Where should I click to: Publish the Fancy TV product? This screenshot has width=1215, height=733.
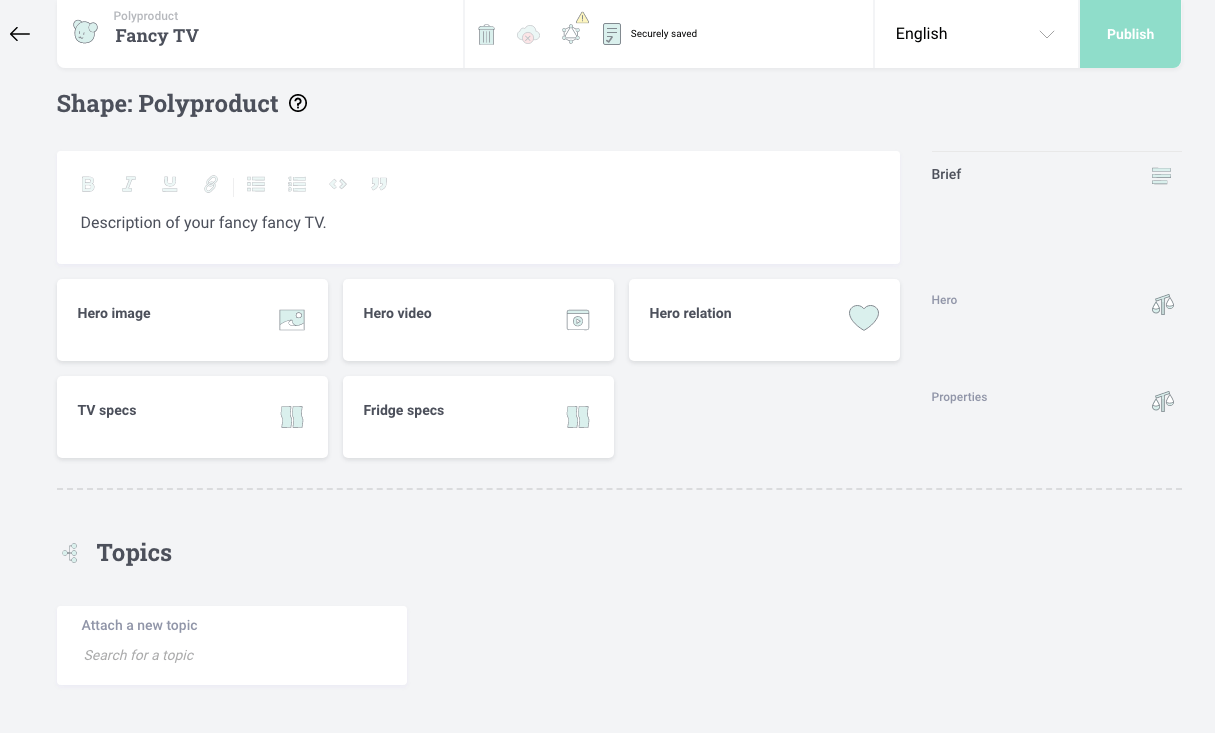click(x=1130, y=34)
